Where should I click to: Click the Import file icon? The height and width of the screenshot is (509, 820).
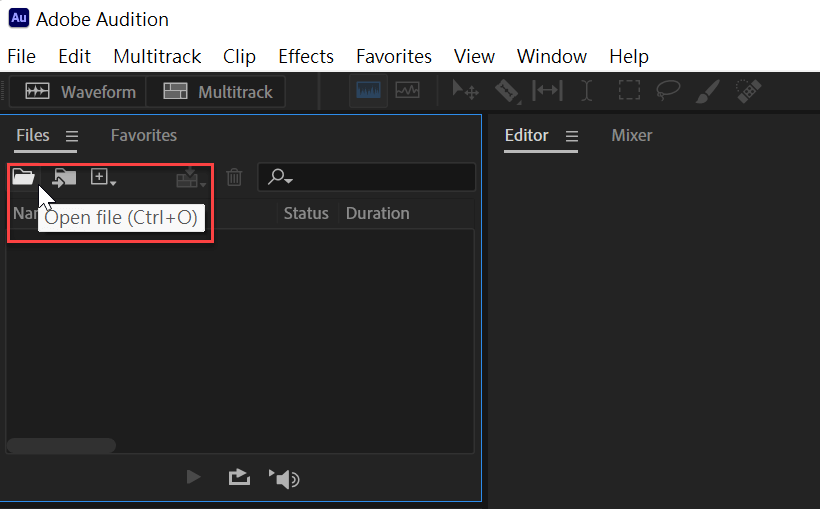(64, 178)
